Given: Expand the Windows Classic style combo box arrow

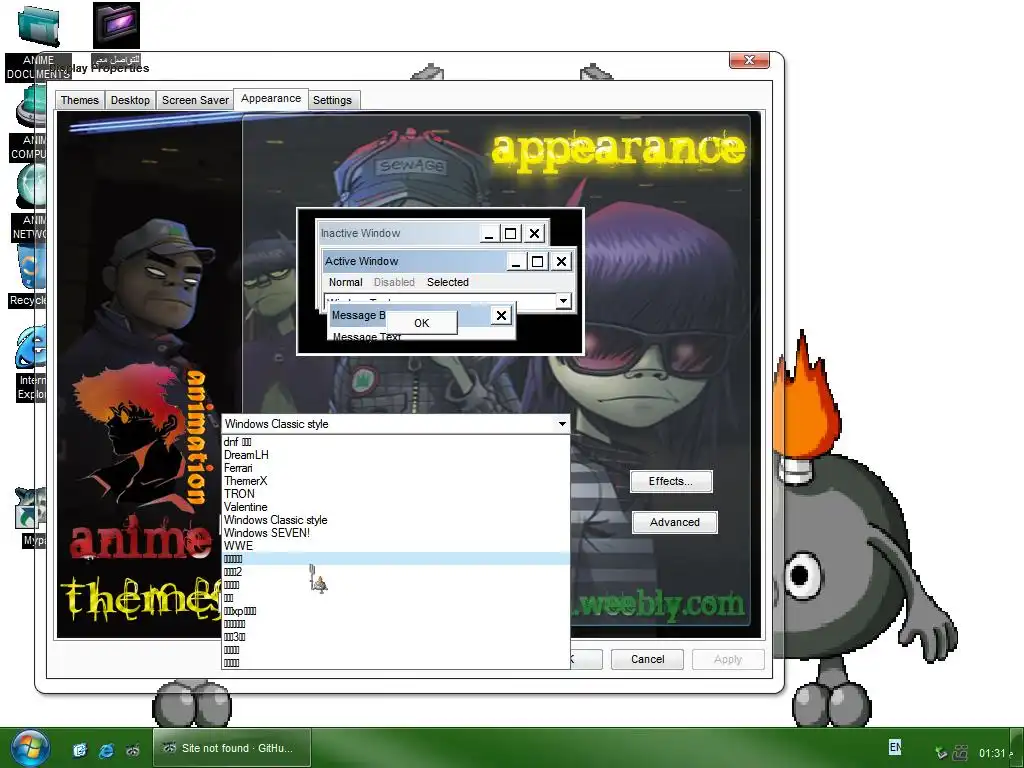Looking at the screenshot, I should pyautogui.click(x=562, y=424).
